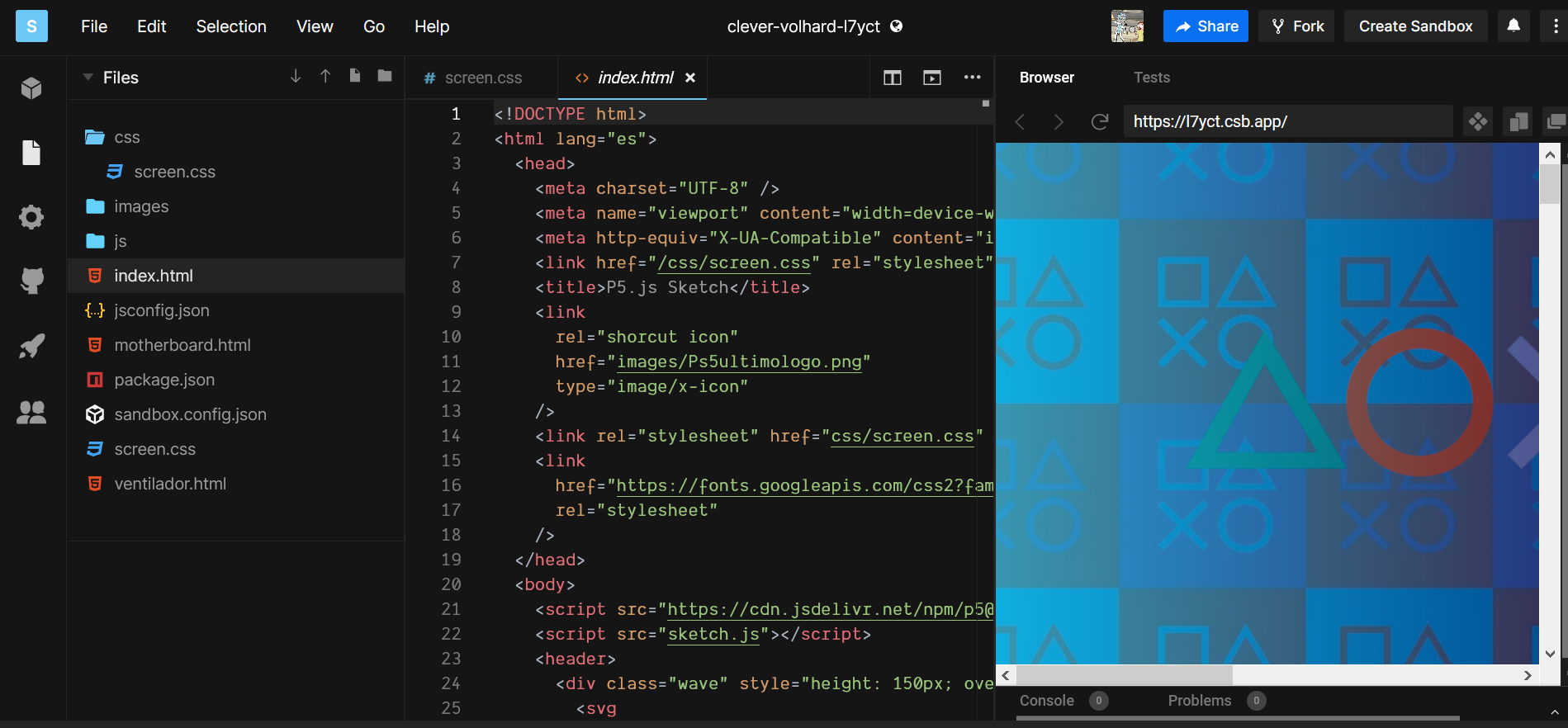
Task: Switch to the screen.css editor tab
Action: coord(481,78)
